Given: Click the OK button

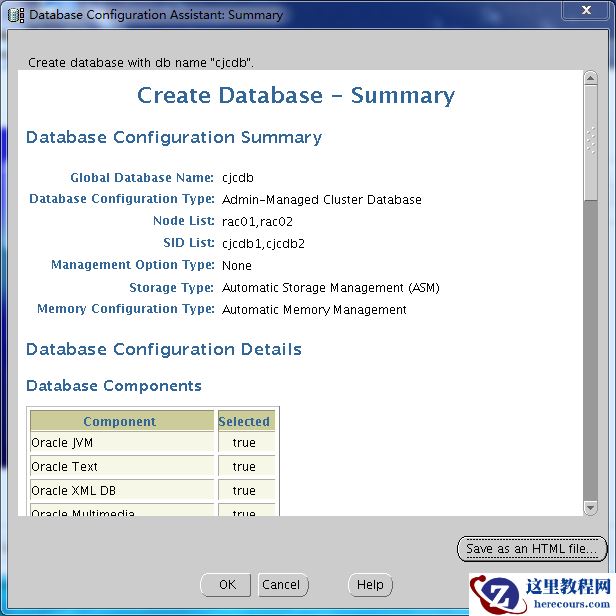Looking at the screenshot, I should pos(226,585).
